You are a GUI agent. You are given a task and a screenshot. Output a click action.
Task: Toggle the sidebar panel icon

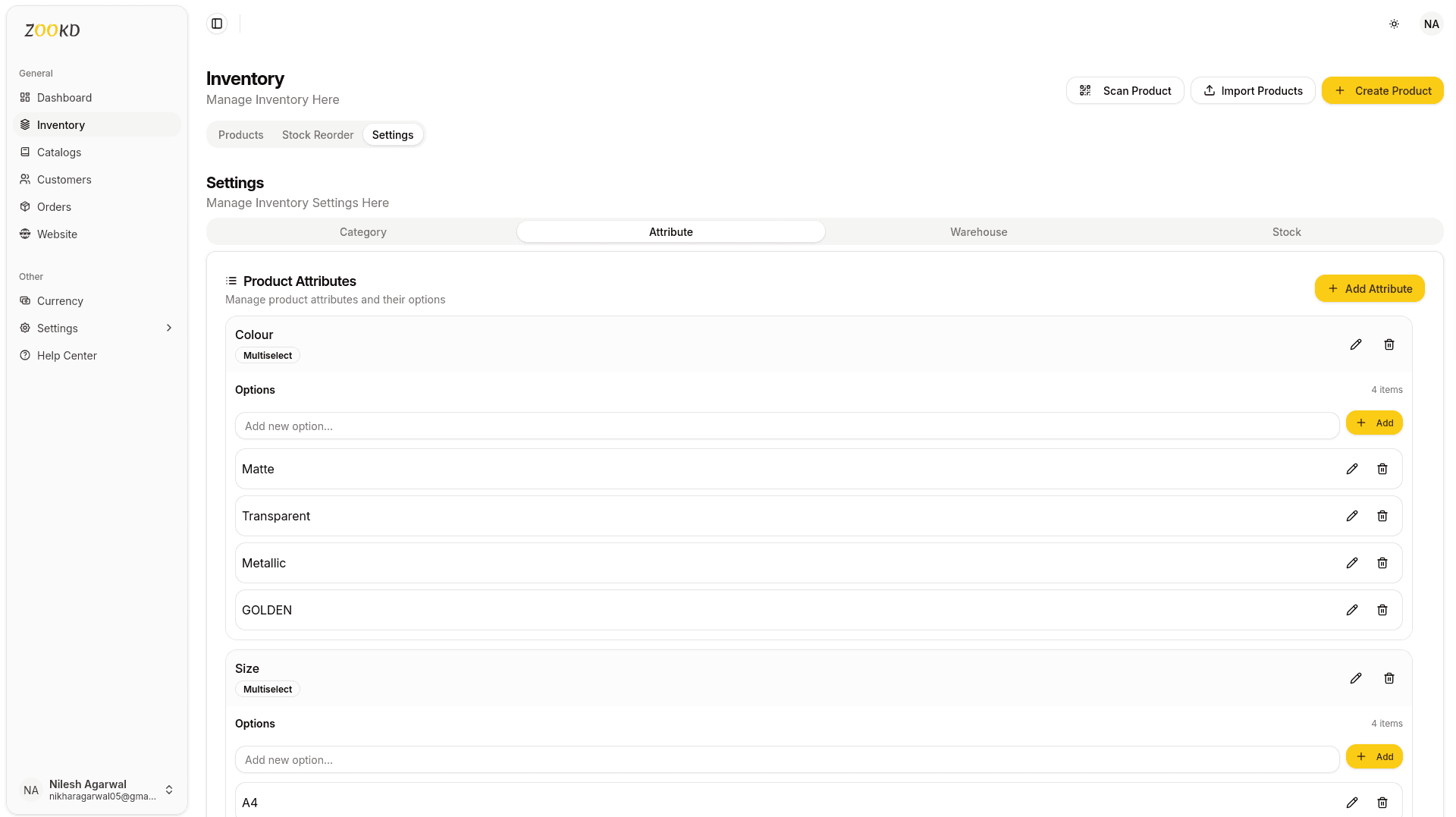217,24
